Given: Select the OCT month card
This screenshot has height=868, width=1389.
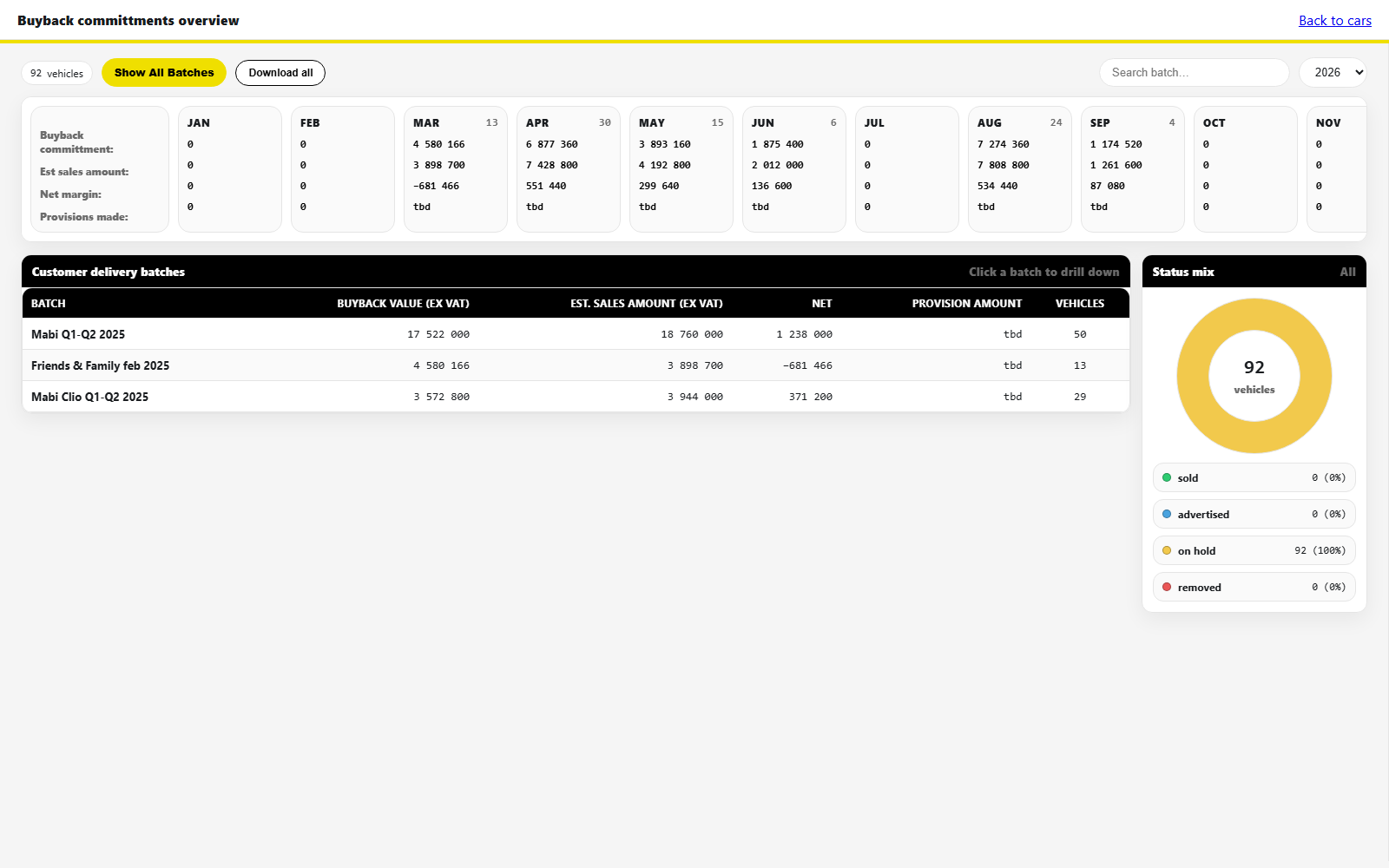Looking at the screenshot, I should [1246, 169].
